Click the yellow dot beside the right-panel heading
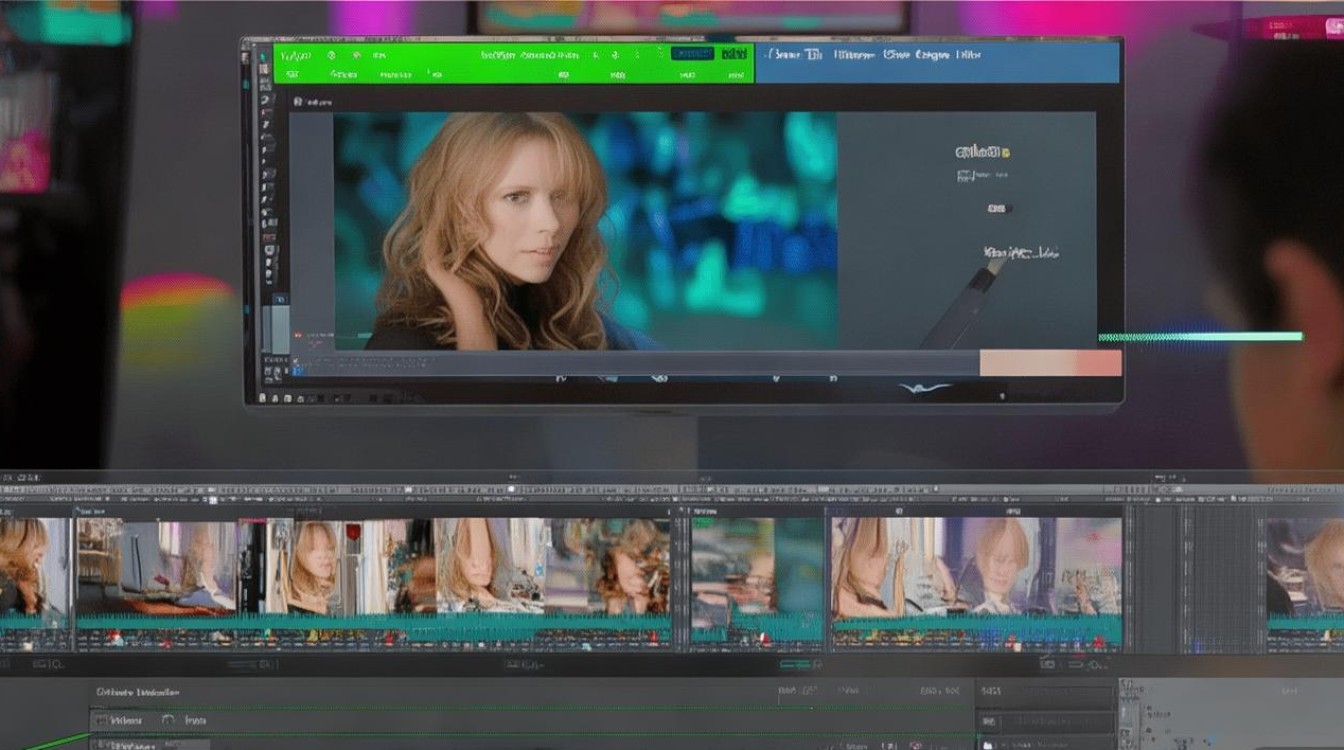 pos(1005,153)
